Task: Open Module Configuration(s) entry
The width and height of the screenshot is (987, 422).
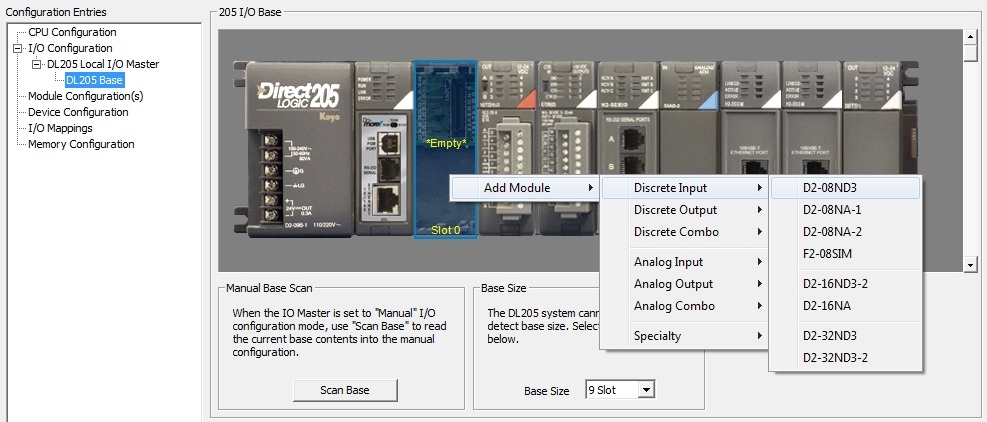Action: [86, 96]
